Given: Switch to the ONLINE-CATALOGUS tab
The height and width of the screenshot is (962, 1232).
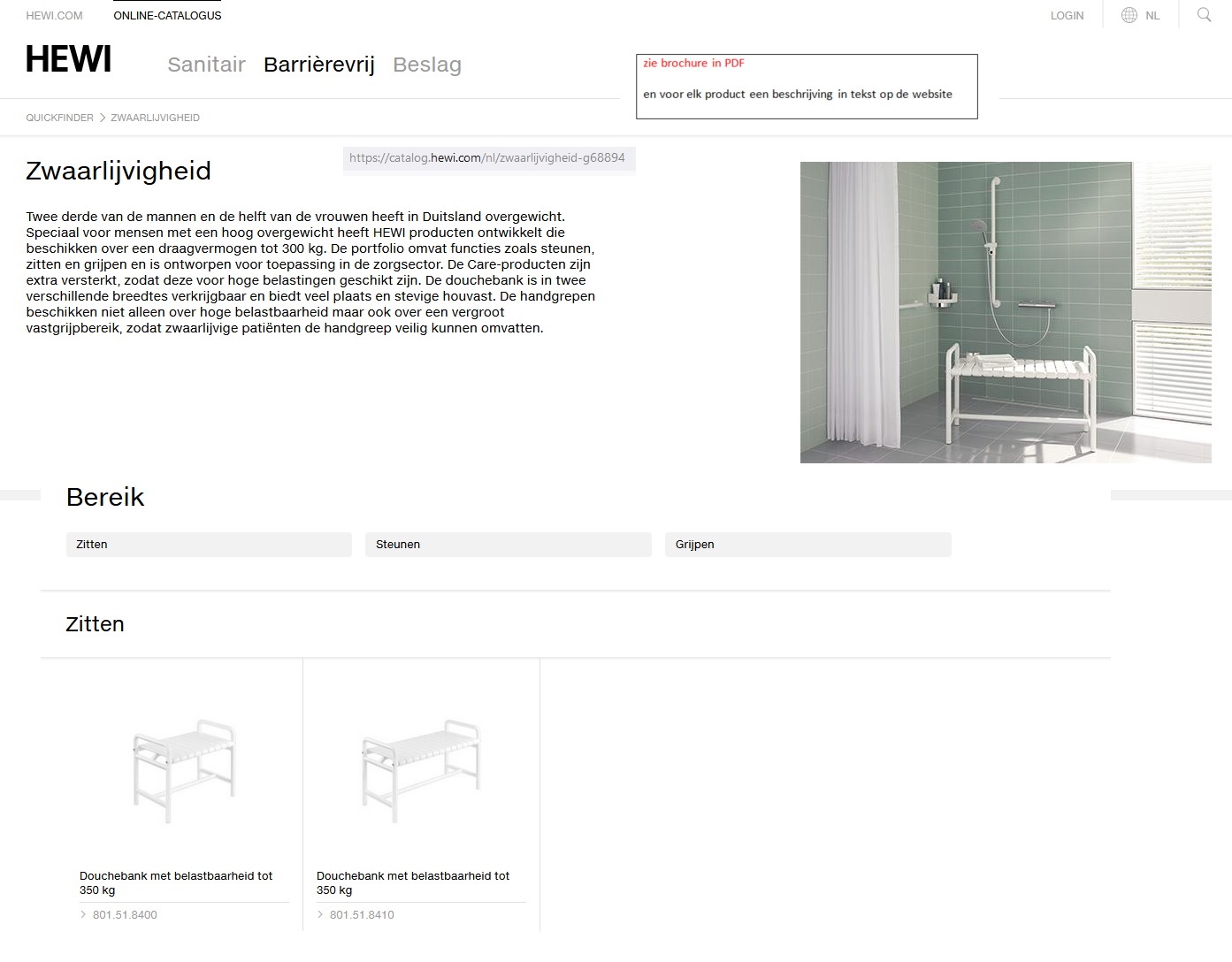Looking at the screenshot, I should click(x=167, y=16).
